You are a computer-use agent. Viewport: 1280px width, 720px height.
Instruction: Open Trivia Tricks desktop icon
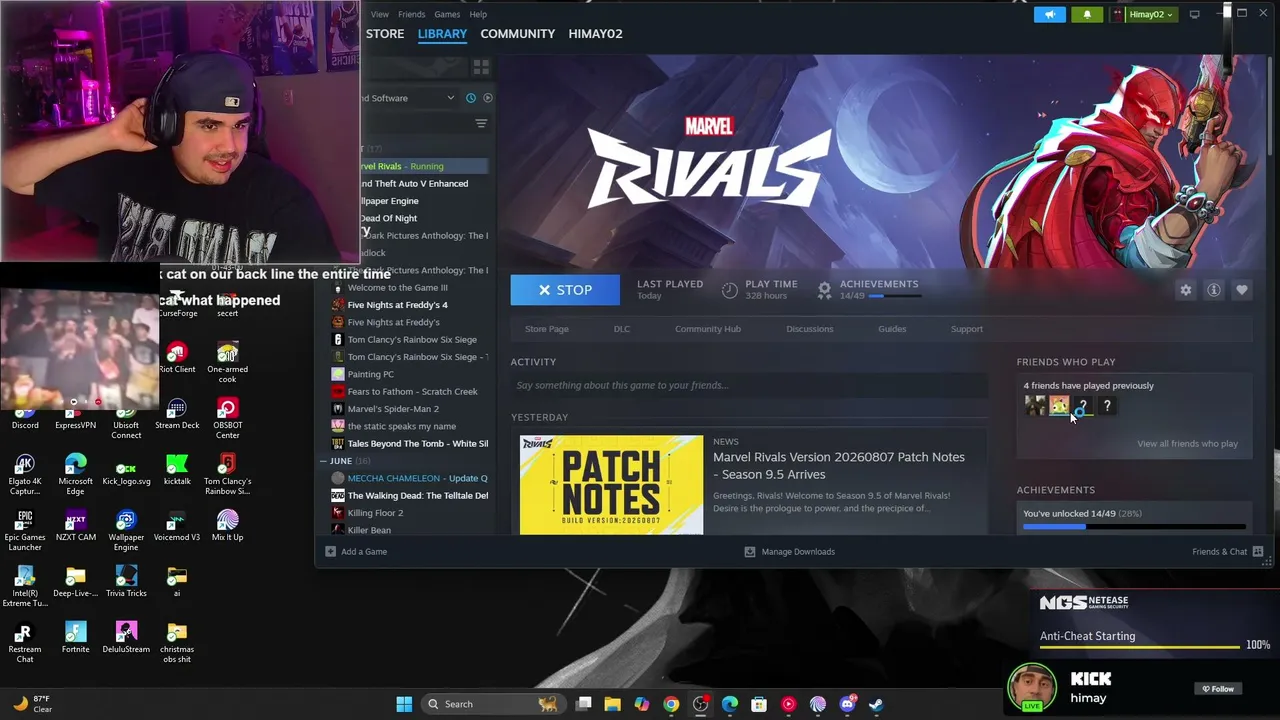126,582
